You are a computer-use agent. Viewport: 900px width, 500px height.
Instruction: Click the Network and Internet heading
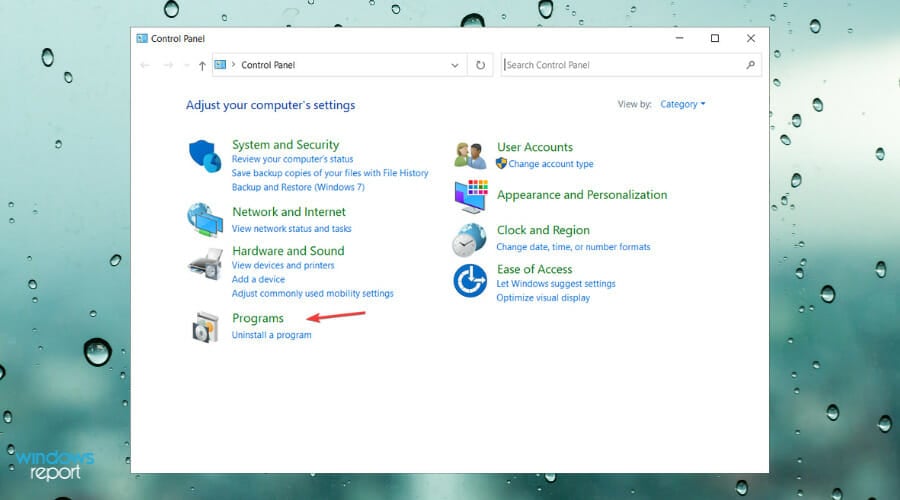[x=289, y=212]
